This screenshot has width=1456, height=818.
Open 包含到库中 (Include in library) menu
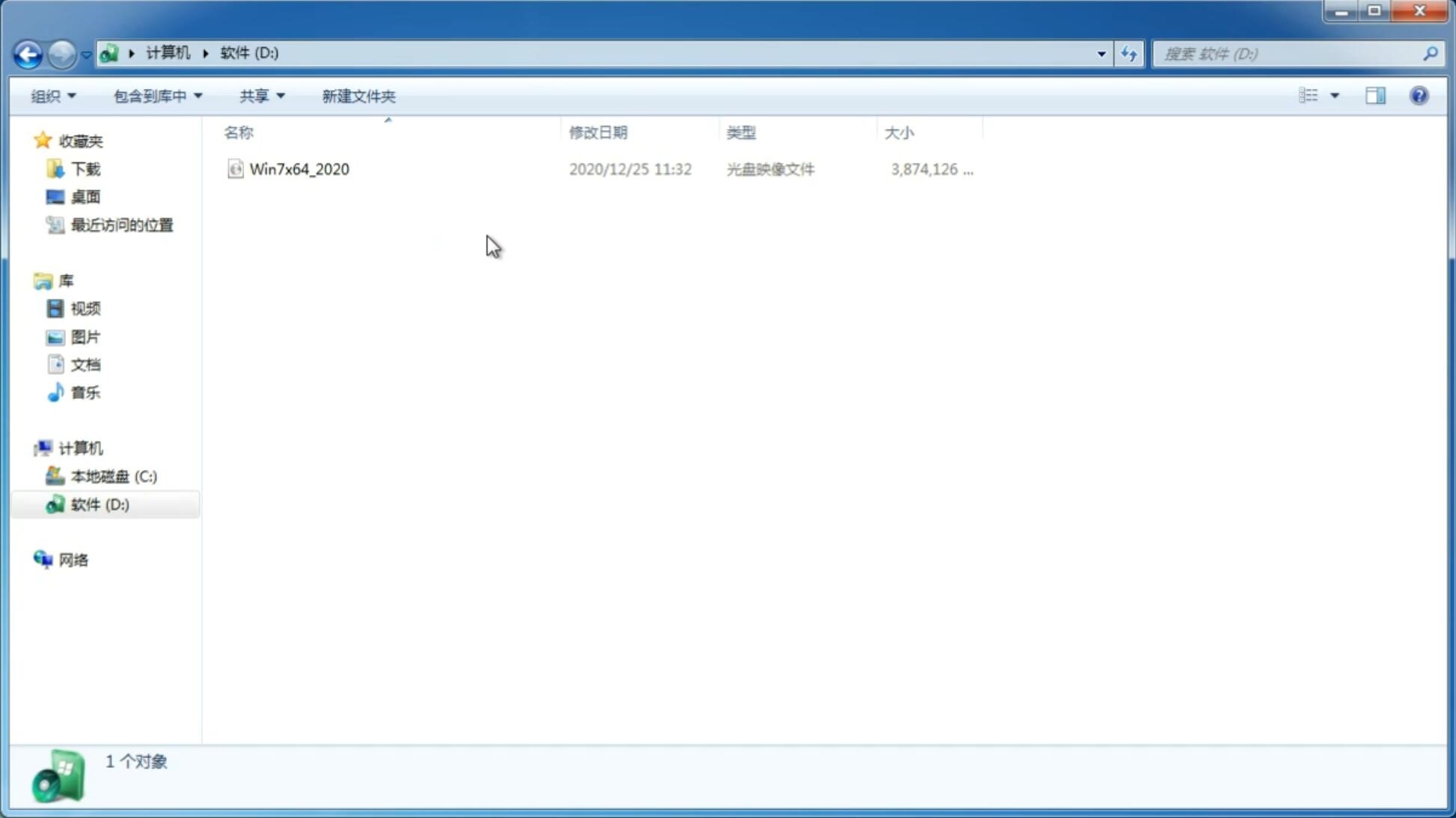coord(157,95)
